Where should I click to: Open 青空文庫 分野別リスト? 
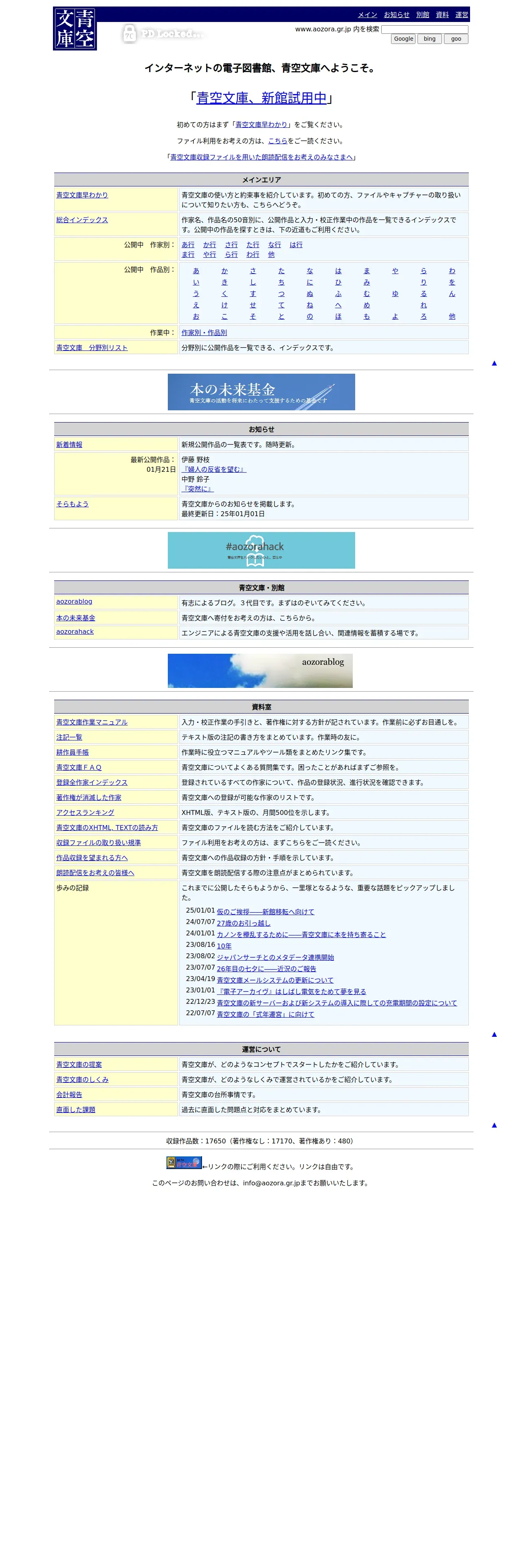pos(92,348)
